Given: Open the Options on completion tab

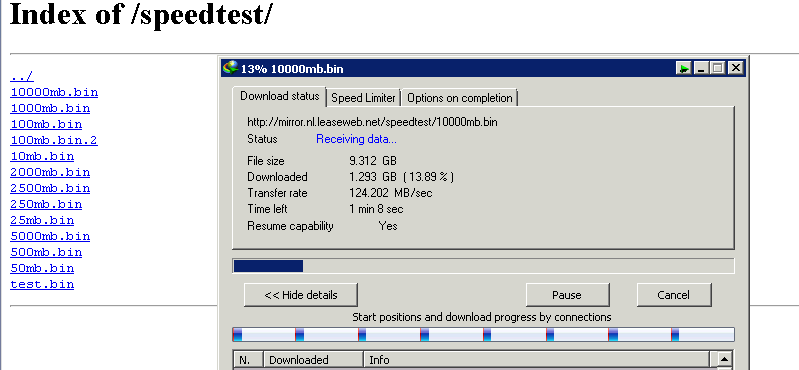Looking at the screenshot, I should click(x=460, y=98).
